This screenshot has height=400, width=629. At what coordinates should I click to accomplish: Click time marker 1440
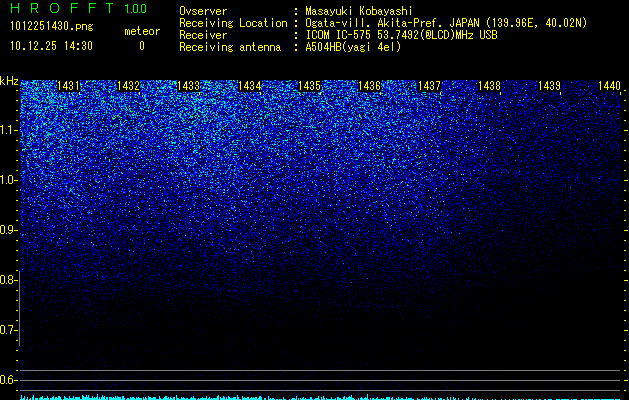click(609, 86)
